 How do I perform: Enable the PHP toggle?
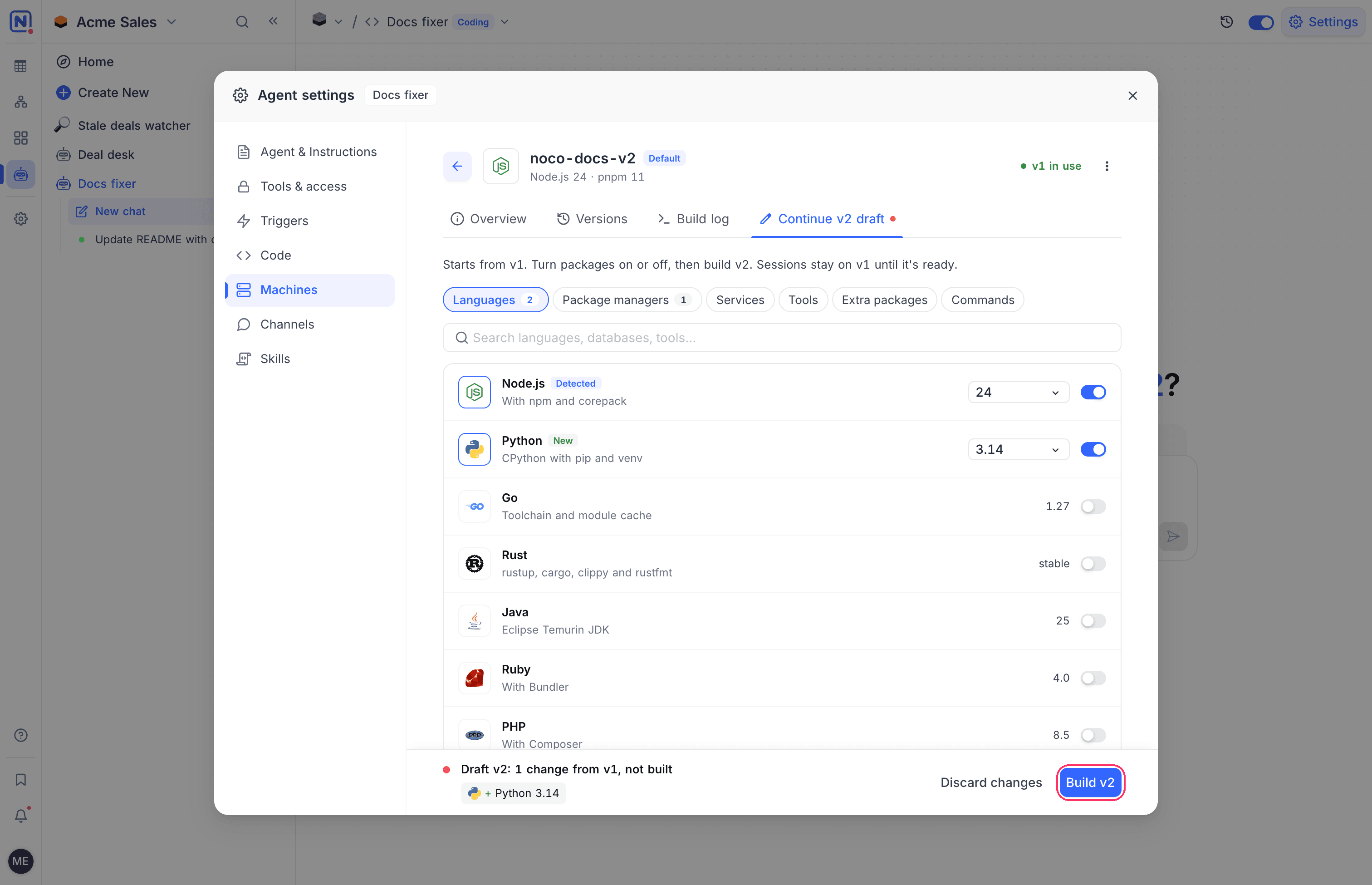[1093, 735]
